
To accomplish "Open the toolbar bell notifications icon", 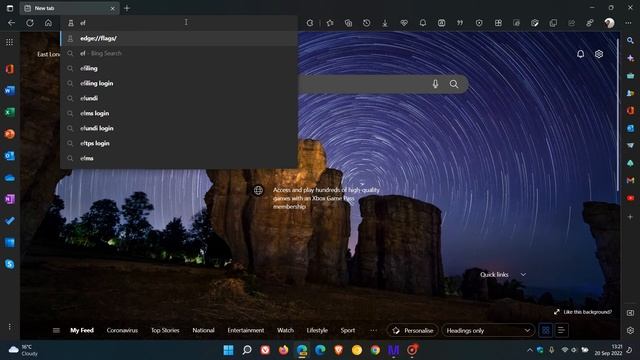I will pyautogui.click(x=423, y=23).
